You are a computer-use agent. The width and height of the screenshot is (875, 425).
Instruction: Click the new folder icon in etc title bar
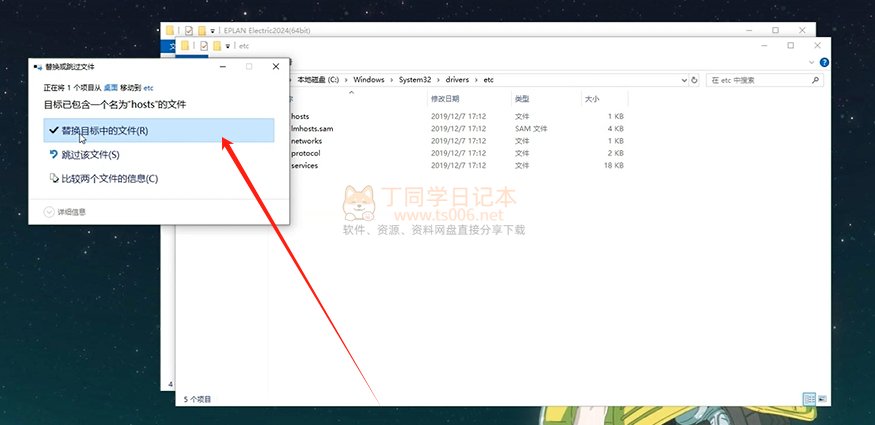tap(217, 46)
